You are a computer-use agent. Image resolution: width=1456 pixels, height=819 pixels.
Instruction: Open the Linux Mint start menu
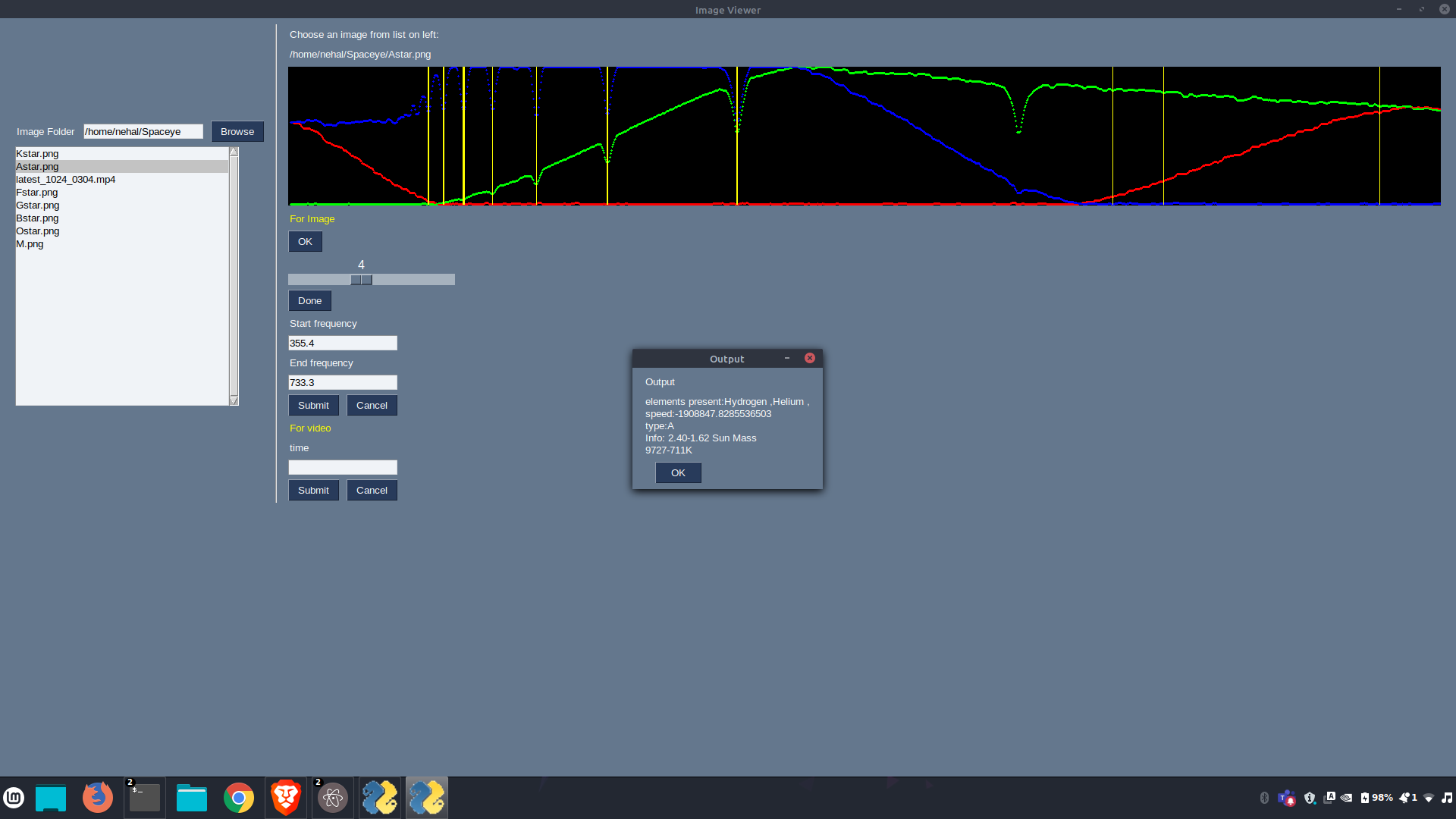pyautogui.click(x=14, y=798)
